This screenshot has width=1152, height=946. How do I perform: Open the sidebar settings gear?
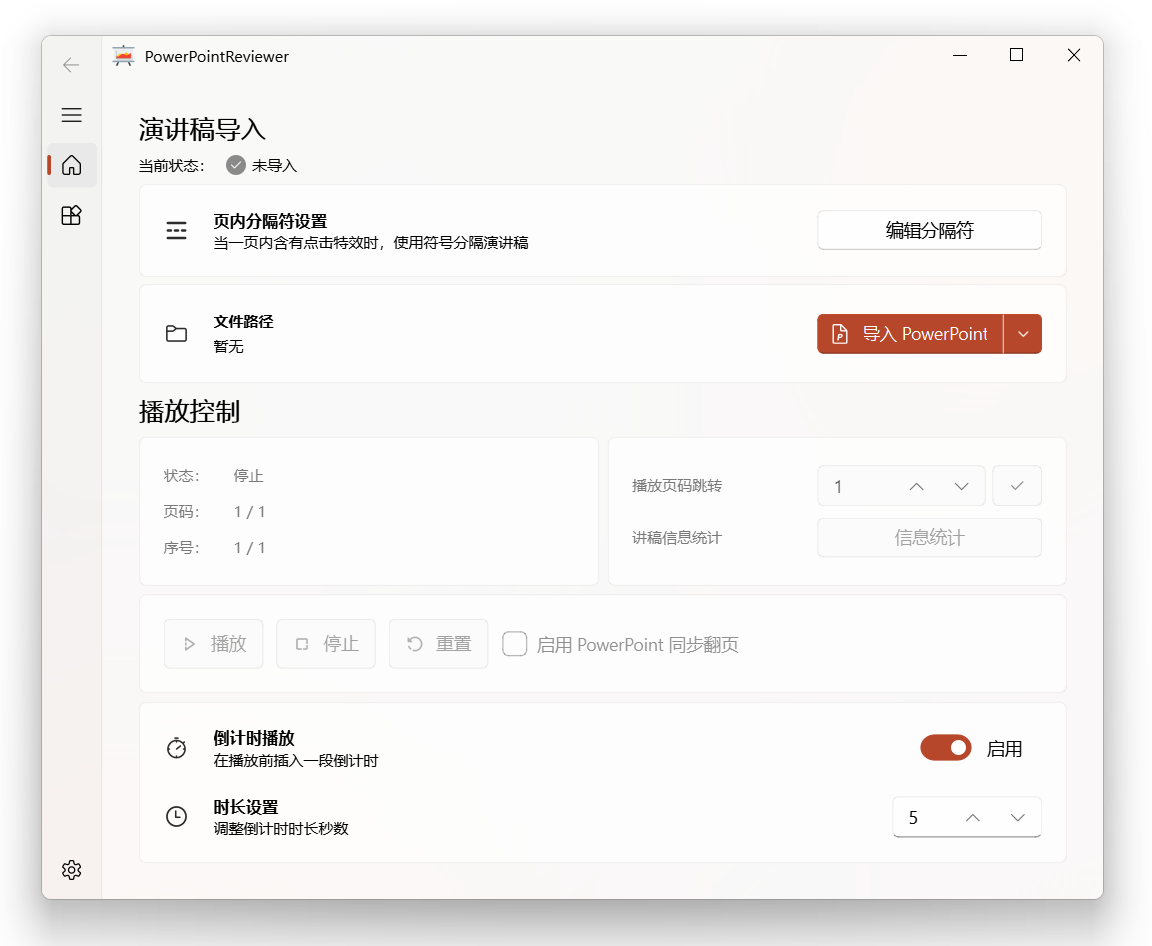(x=71, y=869)
